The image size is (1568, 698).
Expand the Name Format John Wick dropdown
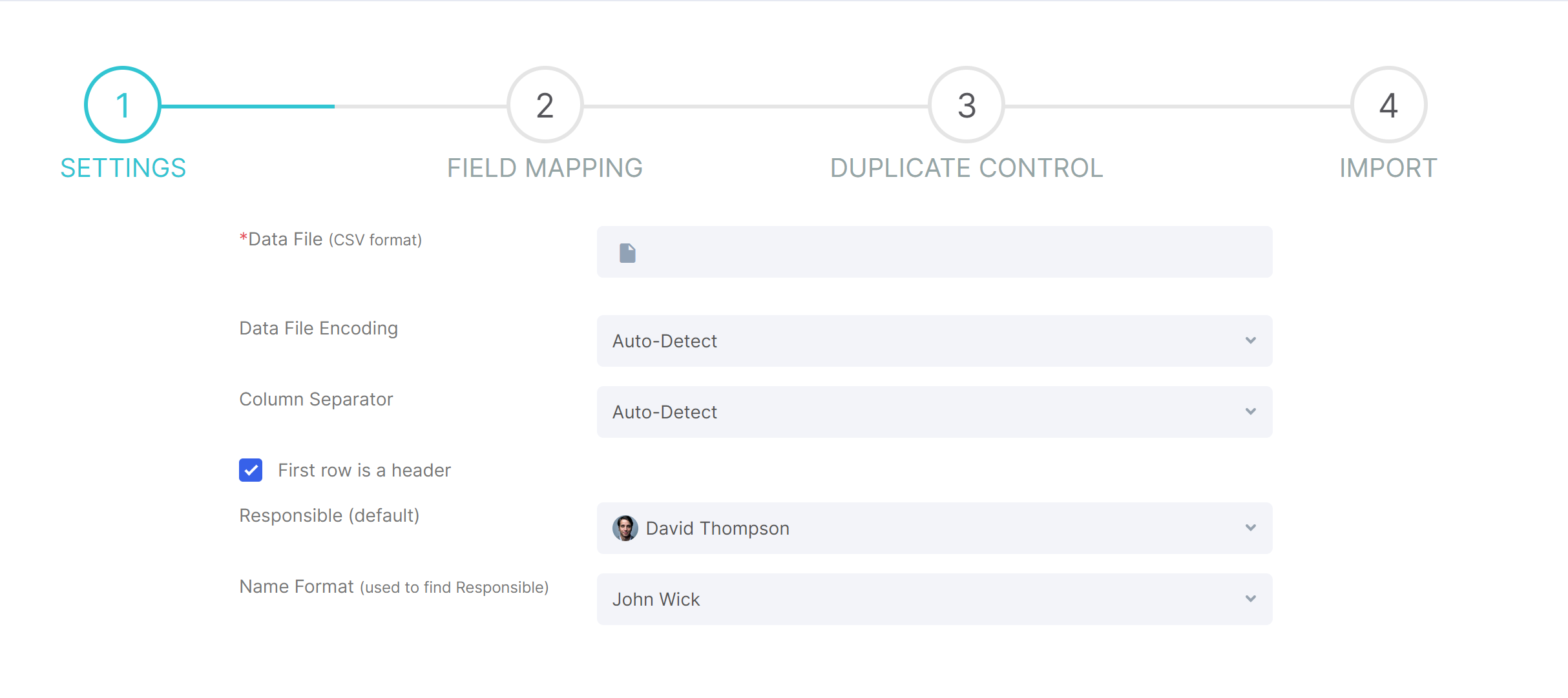point(934,599)
